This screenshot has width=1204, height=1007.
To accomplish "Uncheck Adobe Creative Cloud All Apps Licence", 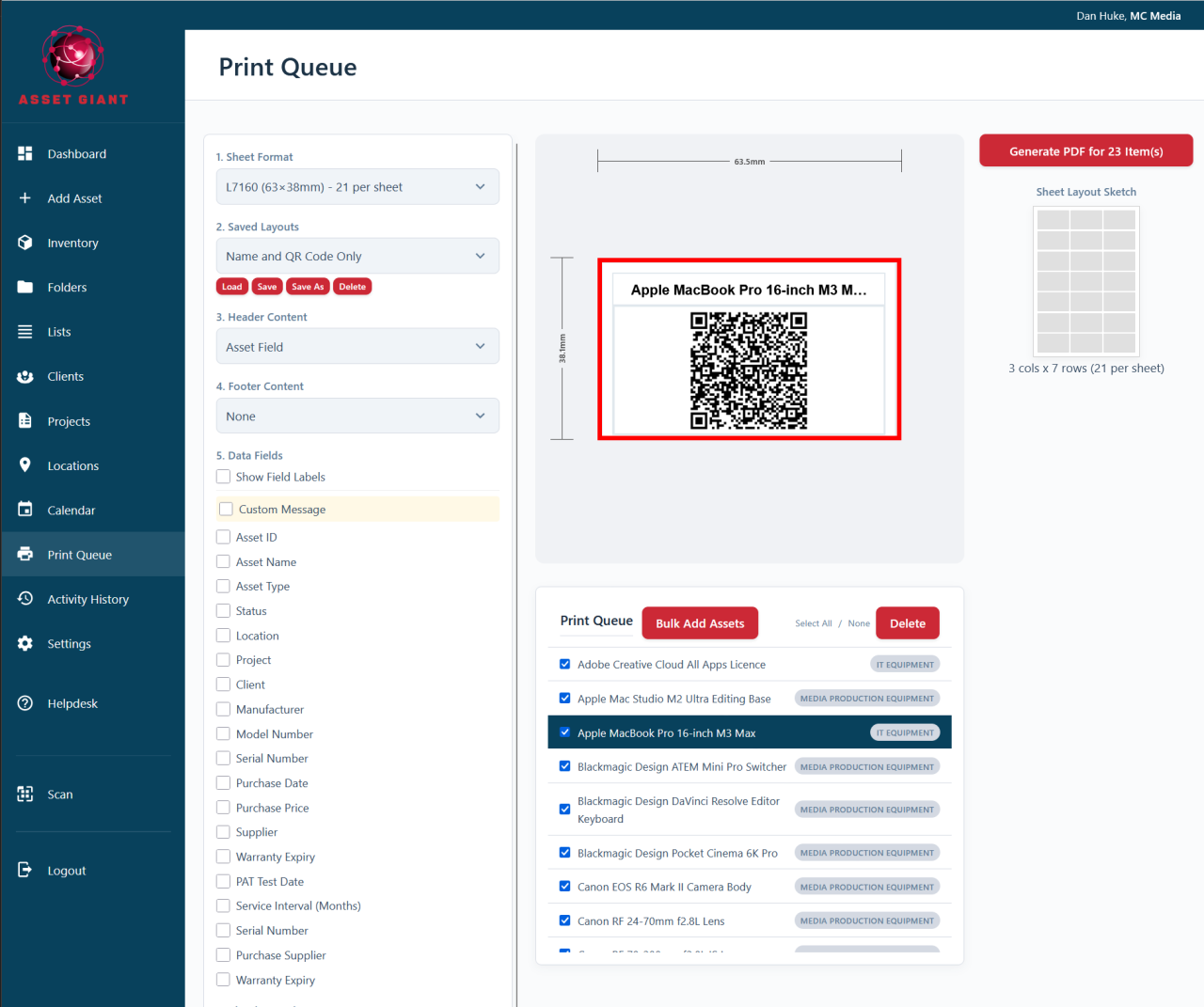I will (564, 664).
